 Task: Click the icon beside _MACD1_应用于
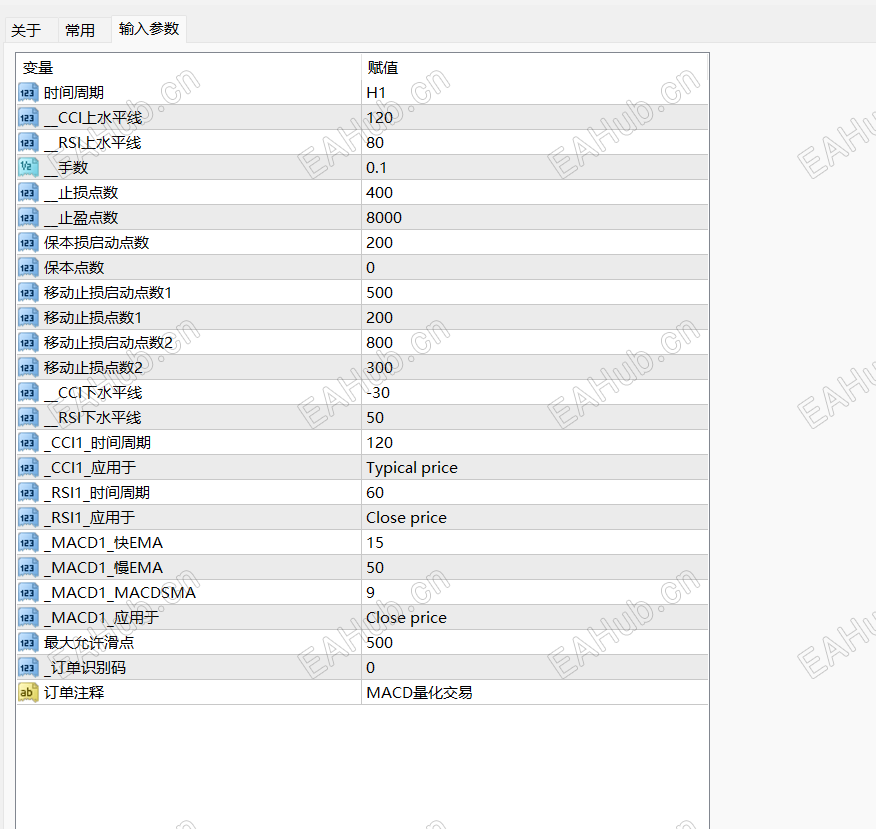click(28, 618)
